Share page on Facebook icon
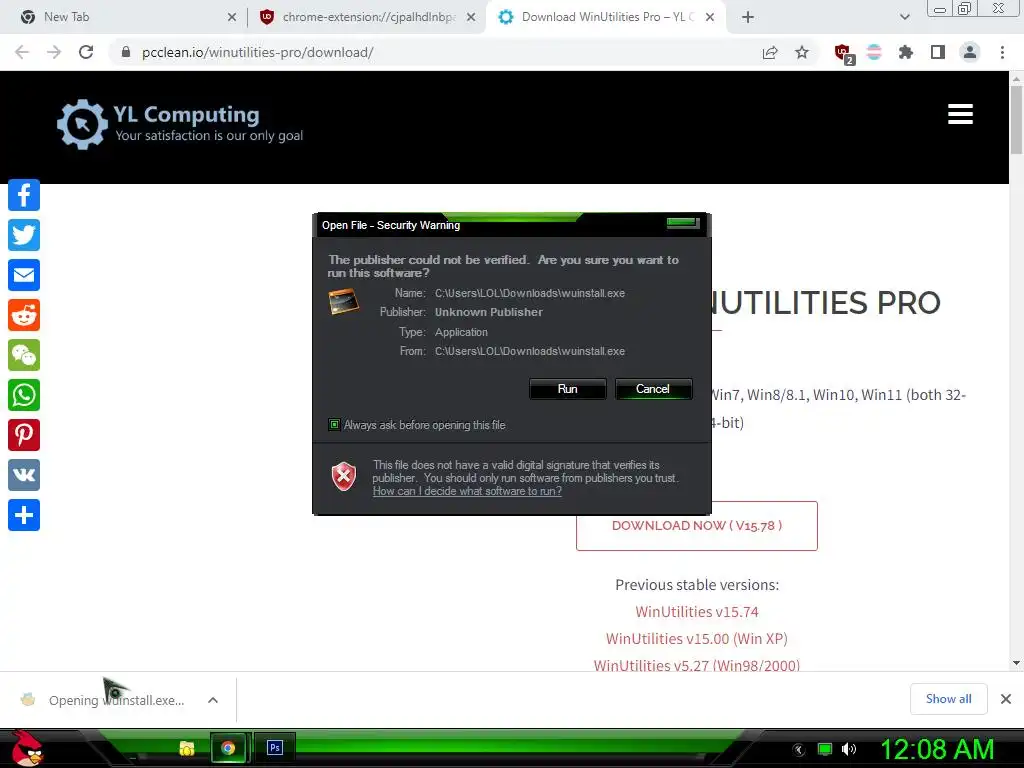 click(24, 195)
